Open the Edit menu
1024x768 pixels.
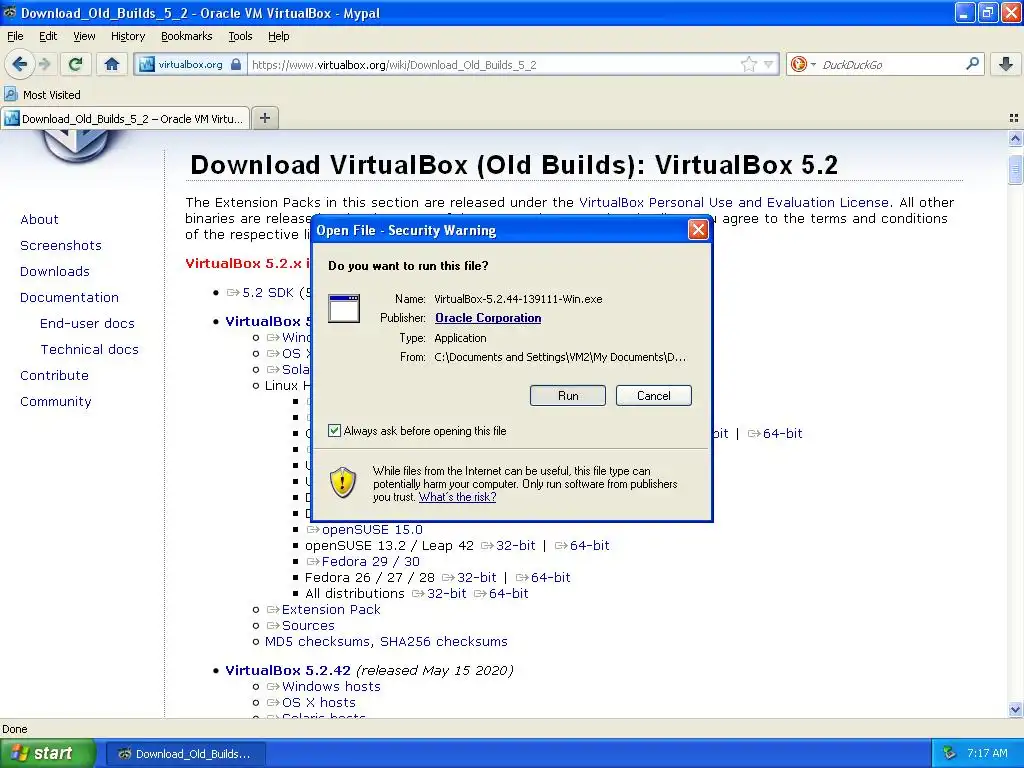[x=48, y=36]
